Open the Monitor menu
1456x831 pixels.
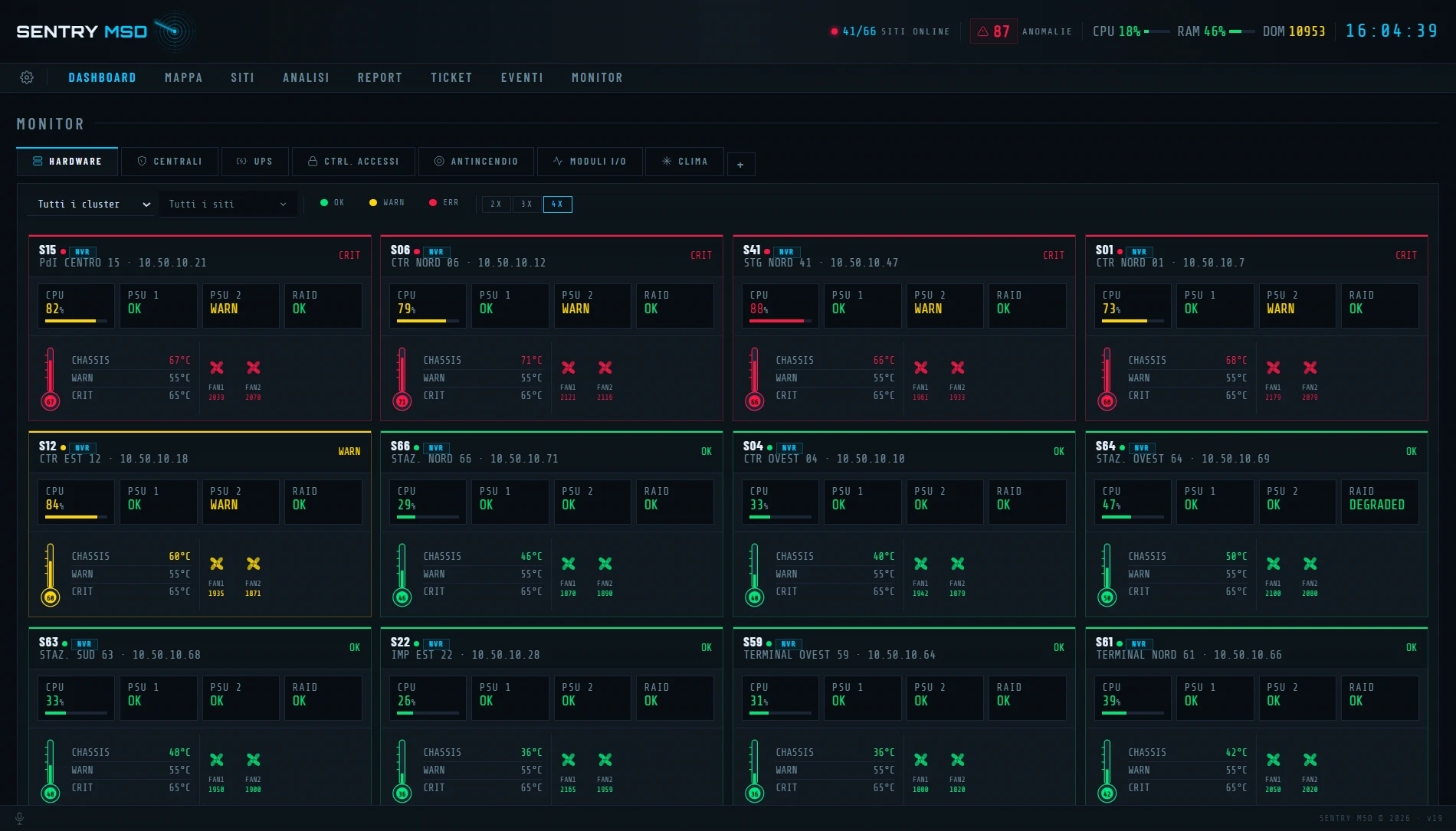597,77
